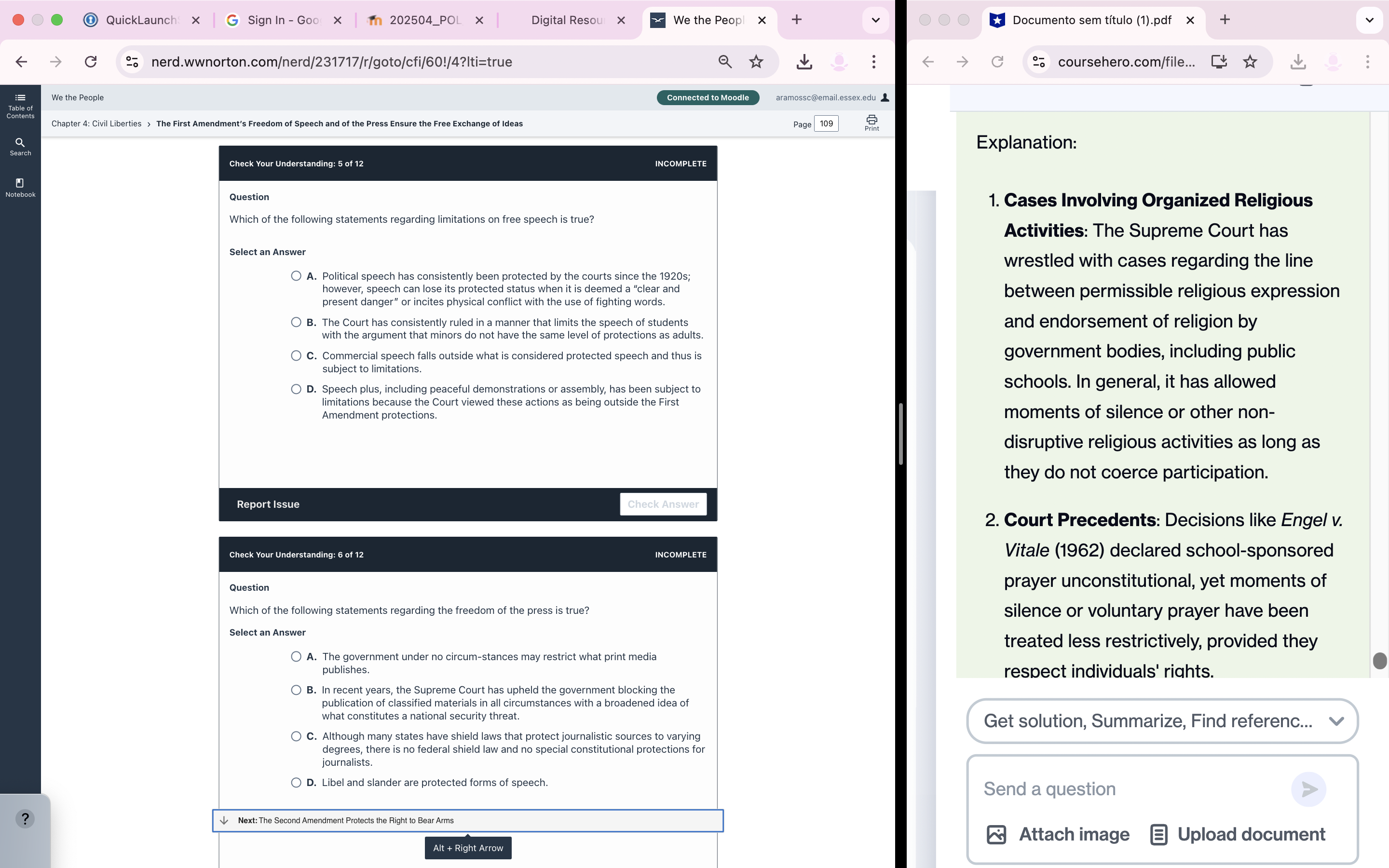Click the Report Issue link
Viewport: 1389px width, 868px height.
pos(268,504)
